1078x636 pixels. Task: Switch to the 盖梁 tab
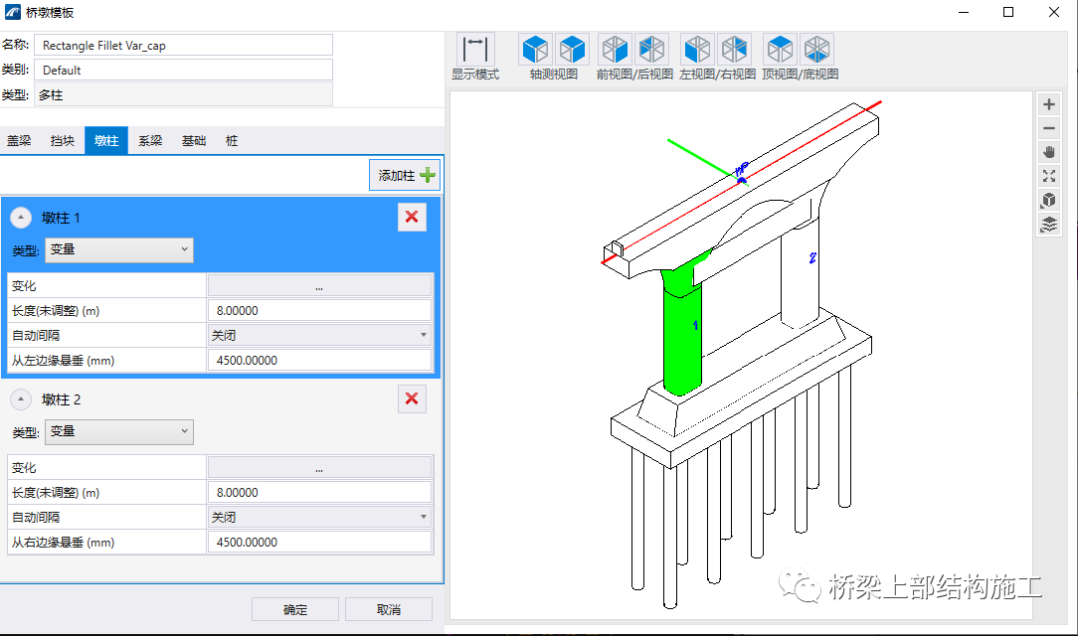pyautogui.click(x=19, y=141)
